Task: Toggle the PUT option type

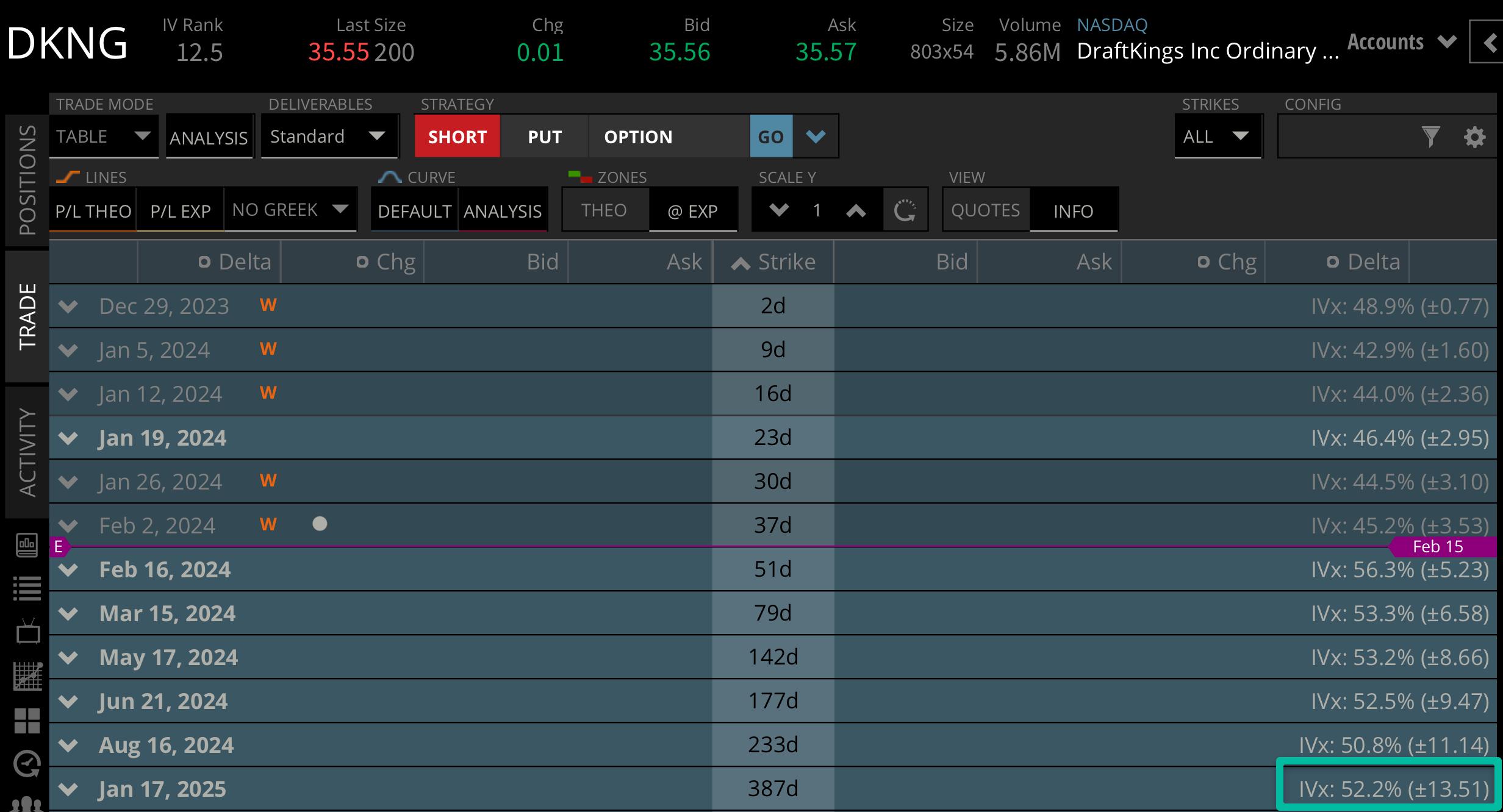Action: tap(545, 137)
